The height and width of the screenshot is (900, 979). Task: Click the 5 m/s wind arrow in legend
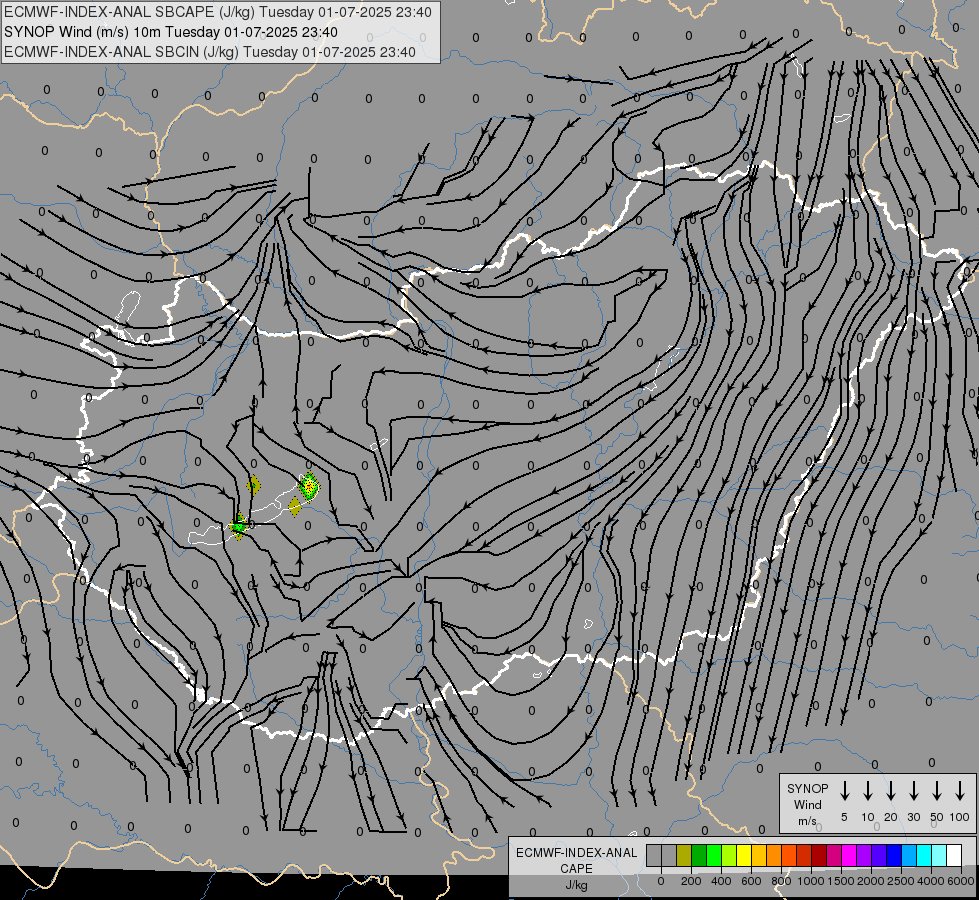coord(844,791)
